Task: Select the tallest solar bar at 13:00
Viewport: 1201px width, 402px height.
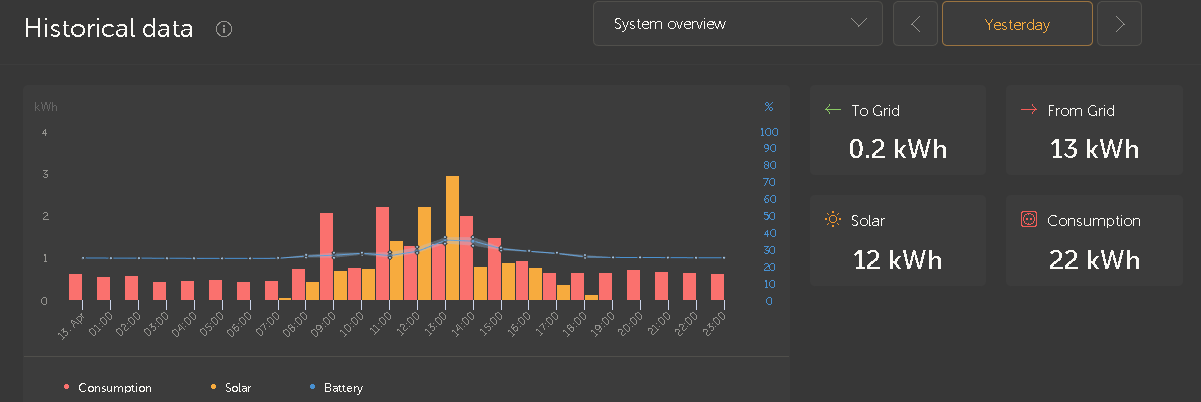Action: [x=452, y=238]
